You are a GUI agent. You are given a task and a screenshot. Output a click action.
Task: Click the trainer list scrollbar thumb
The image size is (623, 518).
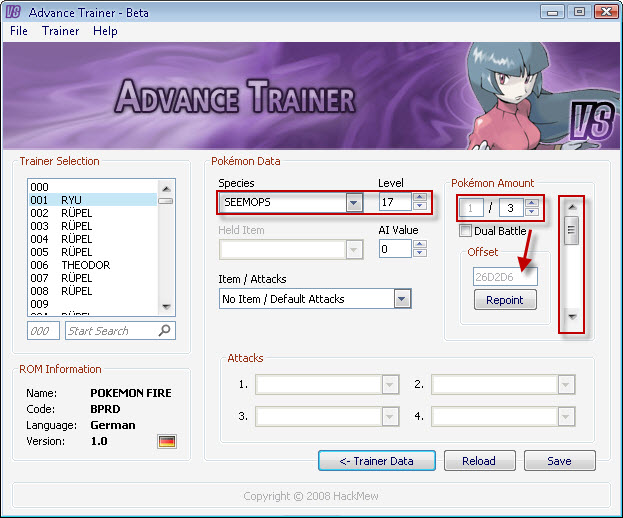click(166, 201)
